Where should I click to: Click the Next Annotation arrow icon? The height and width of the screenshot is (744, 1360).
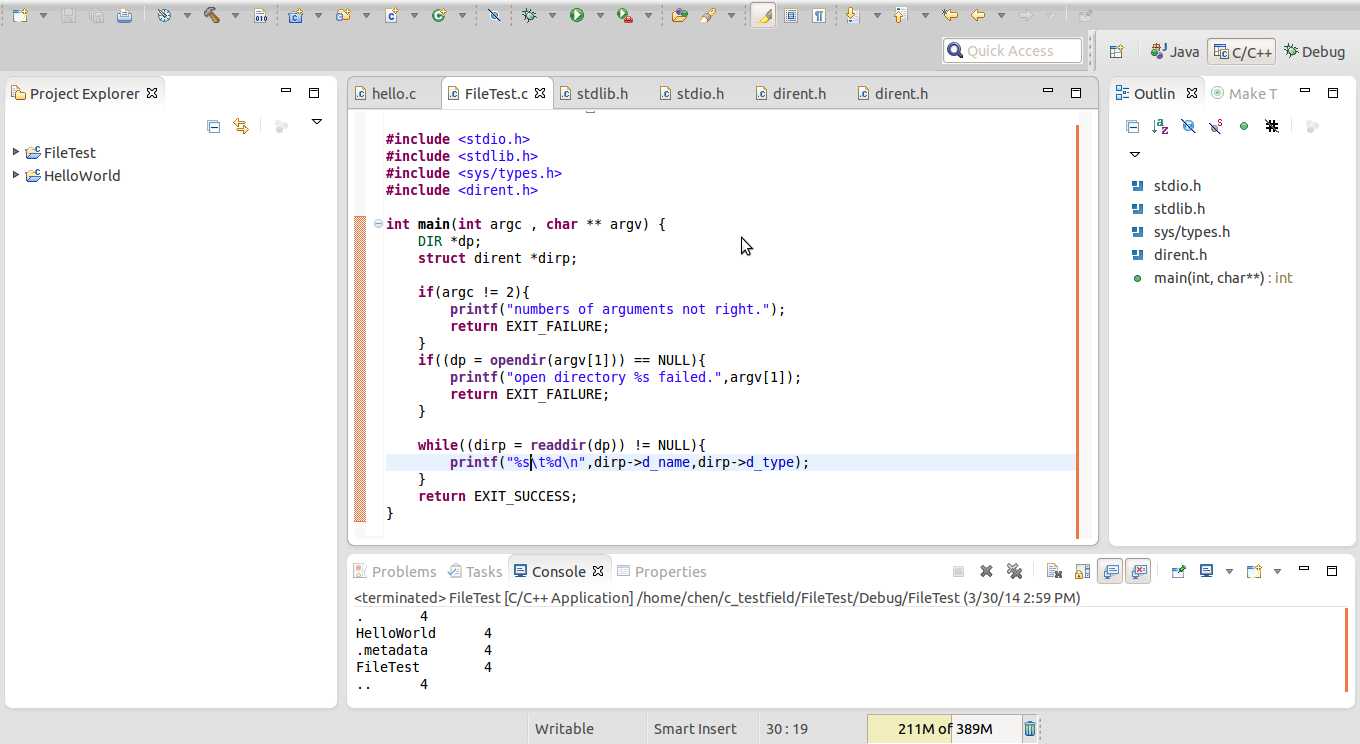pos(853,15)
